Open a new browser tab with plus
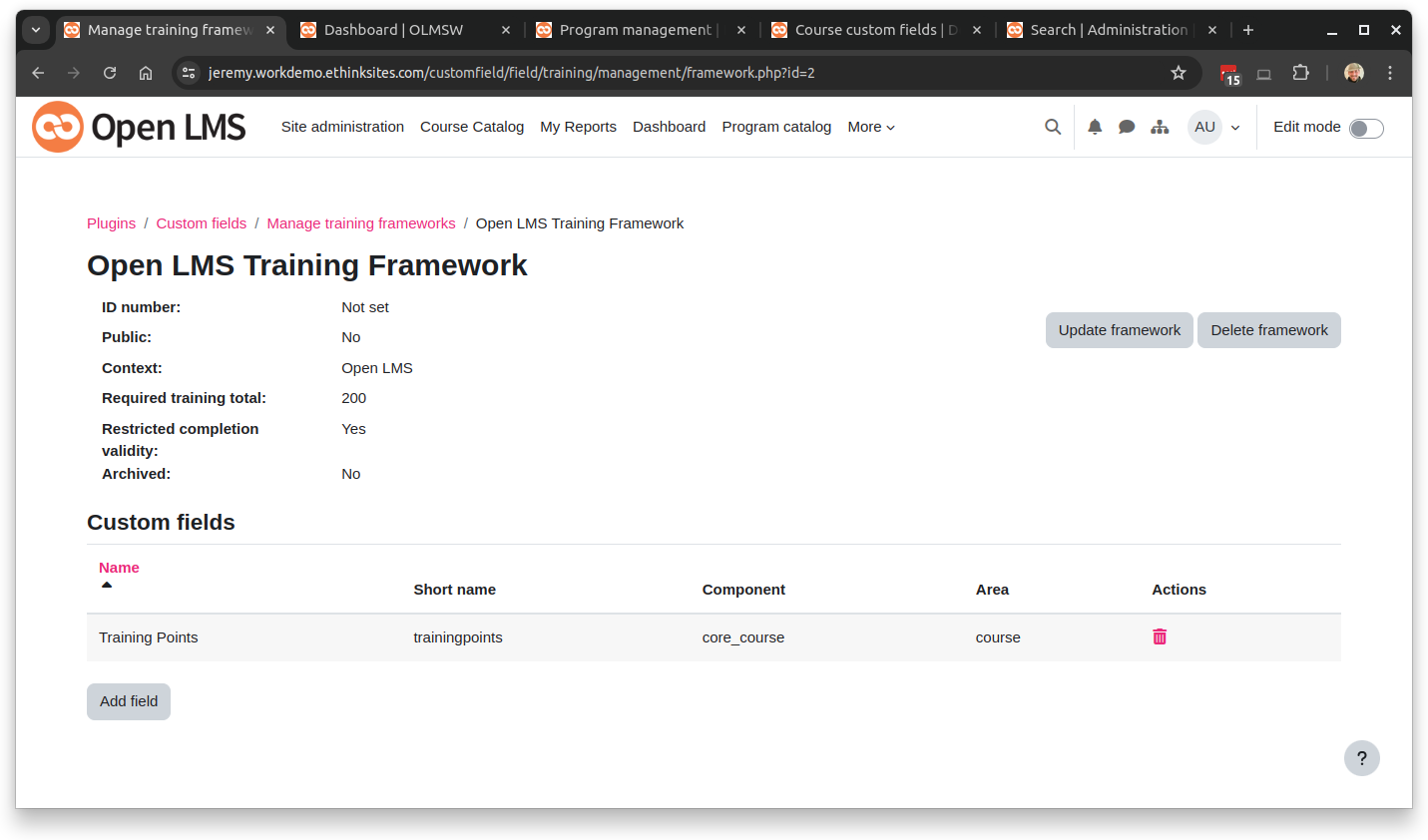This screenshot has width=1428, height=840. [1248, 30]
